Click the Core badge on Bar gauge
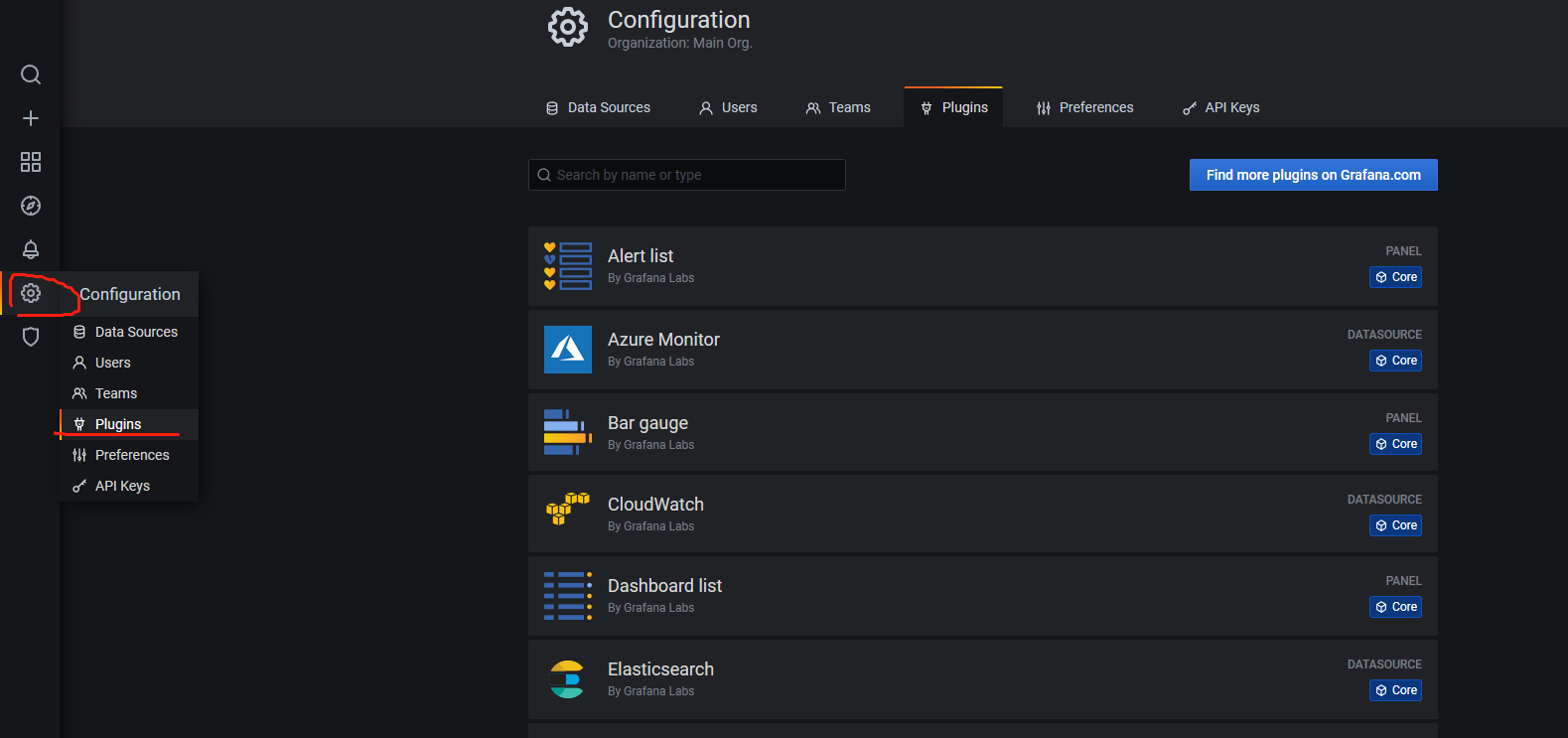 pos(1395,444)
